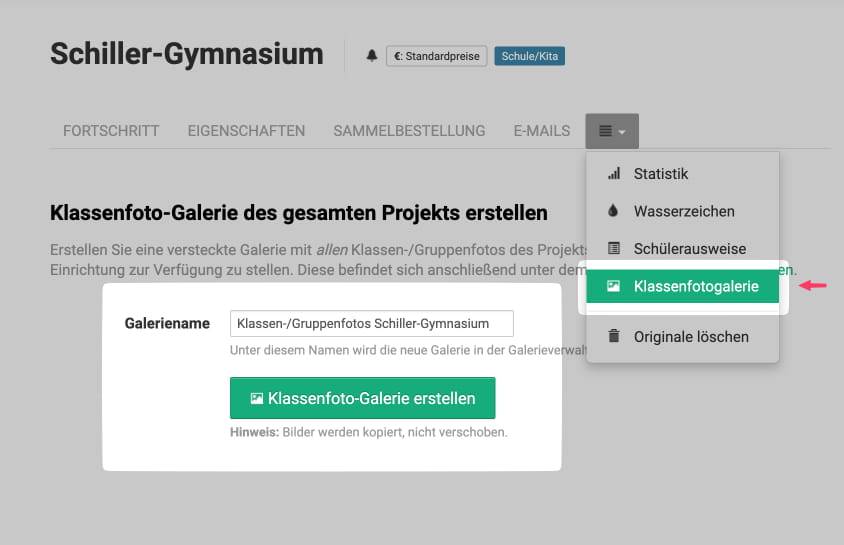Image resolution: width=844 pixels, height=545 pixels.
Task: Go to the SAMMELBESTELLUNG tab
Action: [x=409, y=131]
